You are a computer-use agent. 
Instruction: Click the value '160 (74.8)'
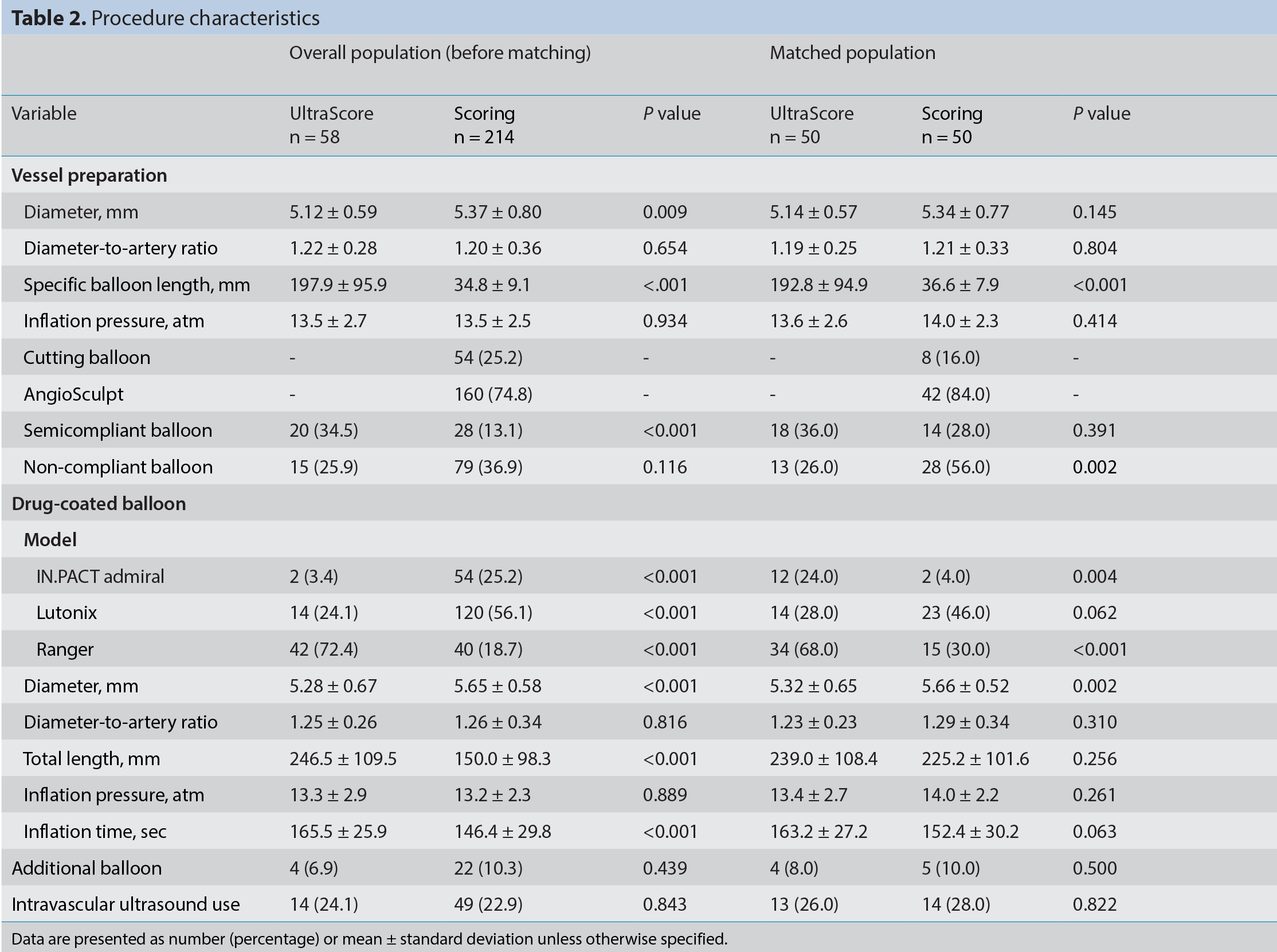click(x=493, y=394)
